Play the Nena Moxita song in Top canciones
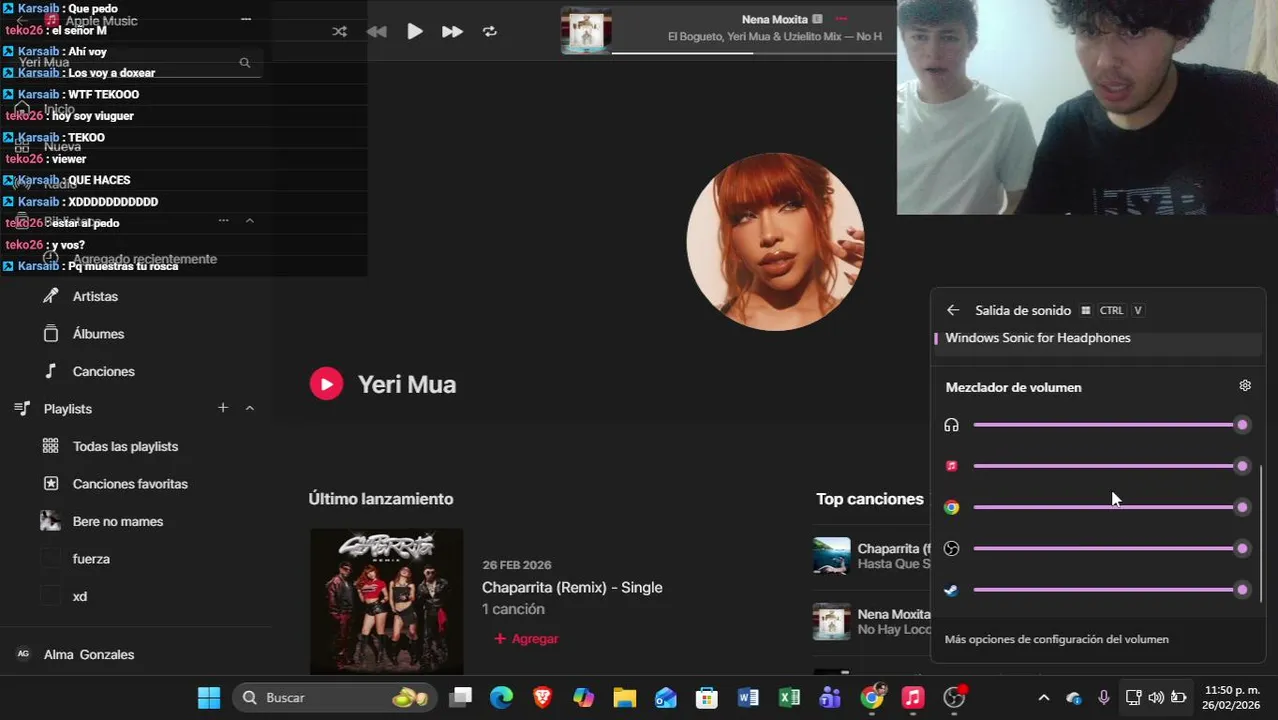Viewport: 1278px width, 720px height. point(831,622)
